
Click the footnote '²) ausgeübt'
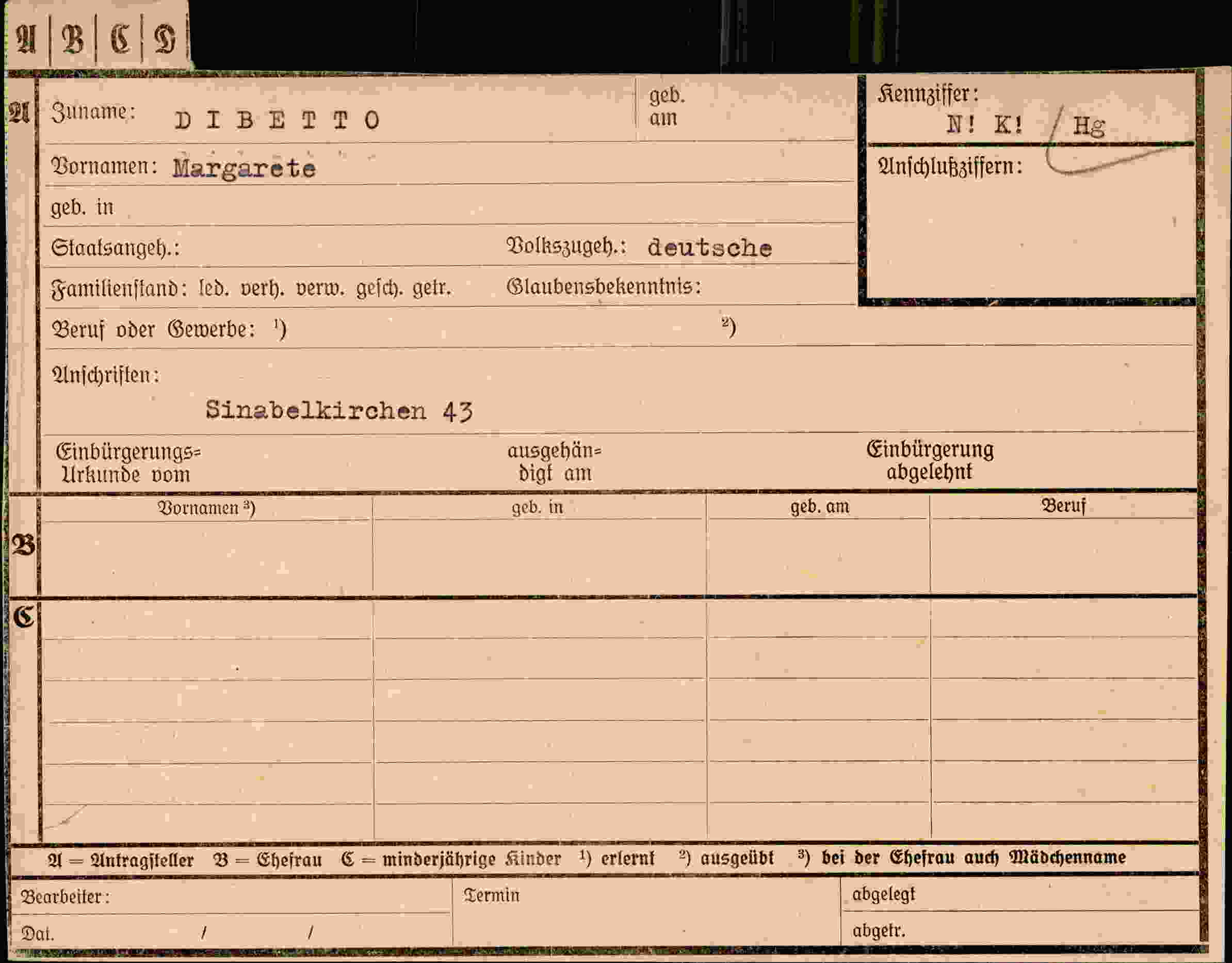(726, 858)
